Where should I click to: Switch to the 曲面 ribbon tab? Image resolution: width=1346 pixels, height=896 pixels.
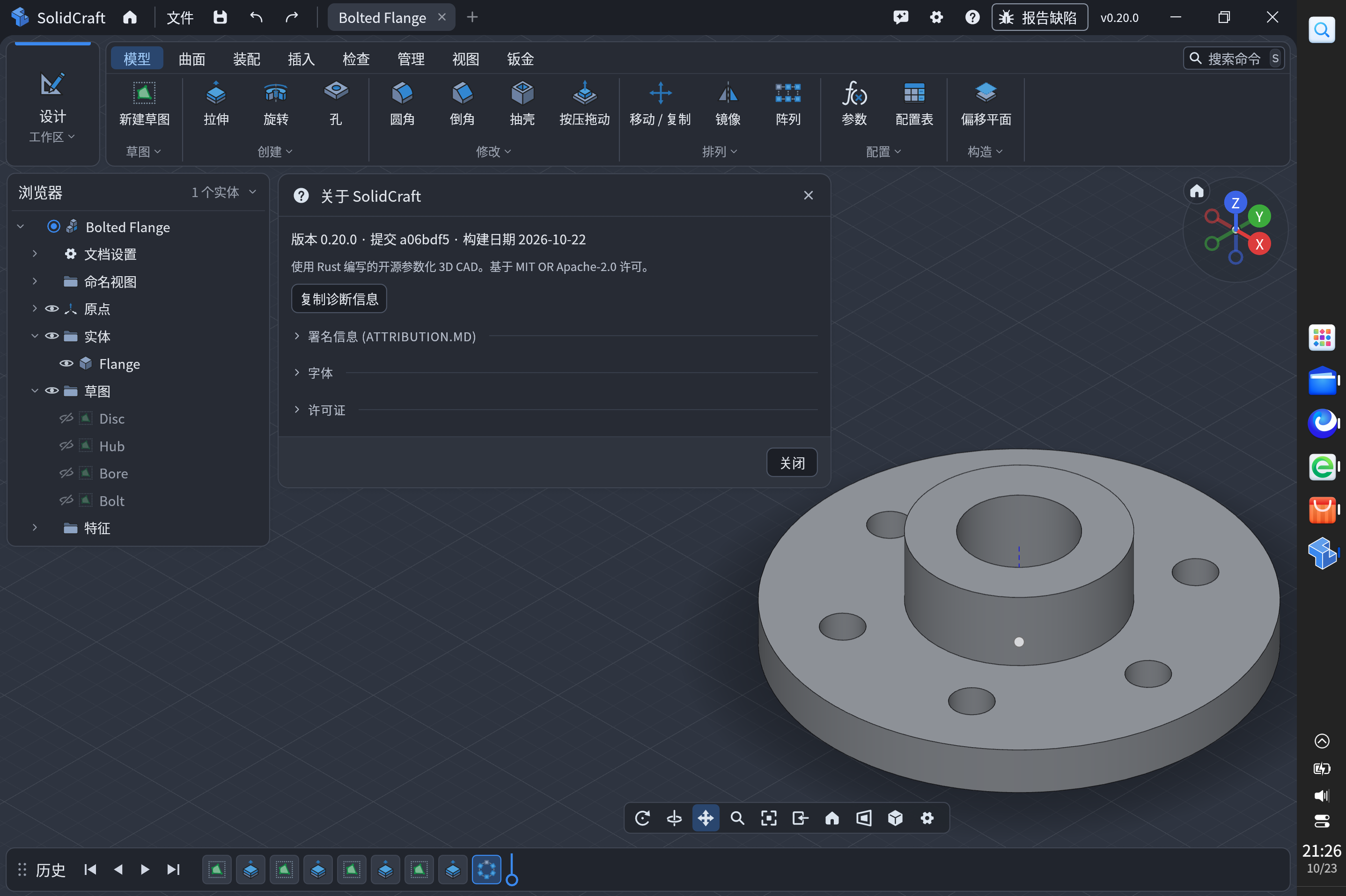[192, 59]
